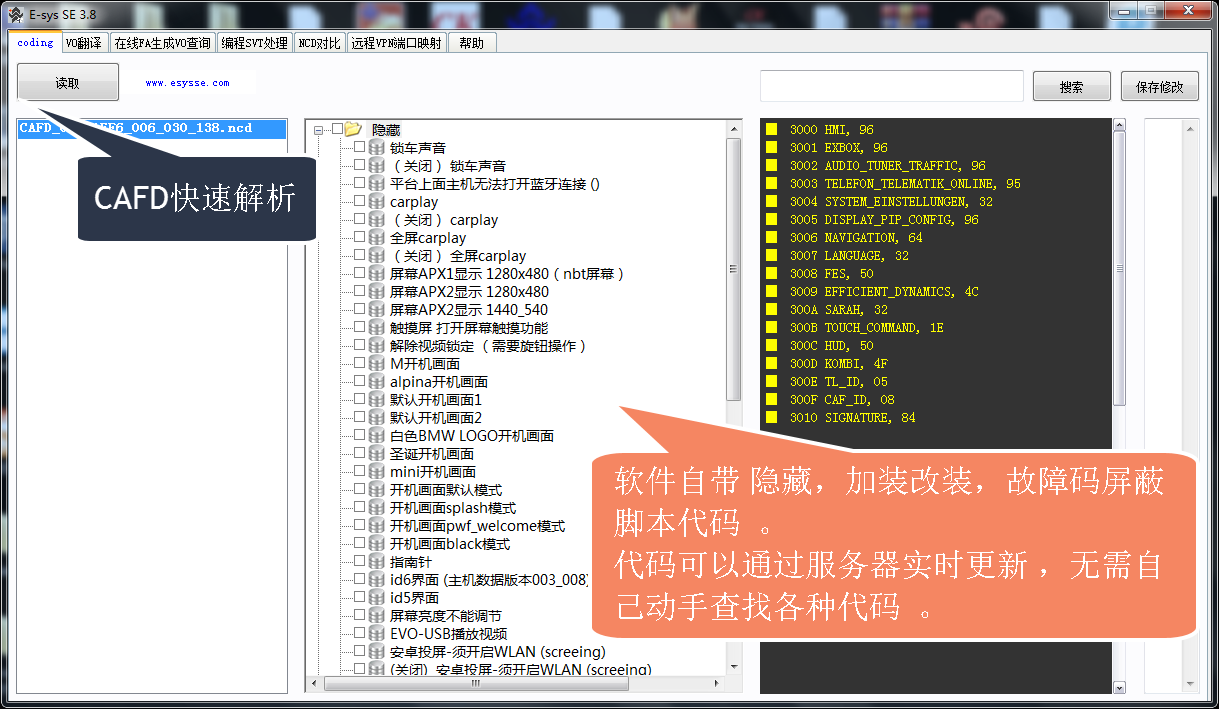Minimize the E-sys SE window
Viewport: 1219px width, 709px height.
tap(1123, 10)
